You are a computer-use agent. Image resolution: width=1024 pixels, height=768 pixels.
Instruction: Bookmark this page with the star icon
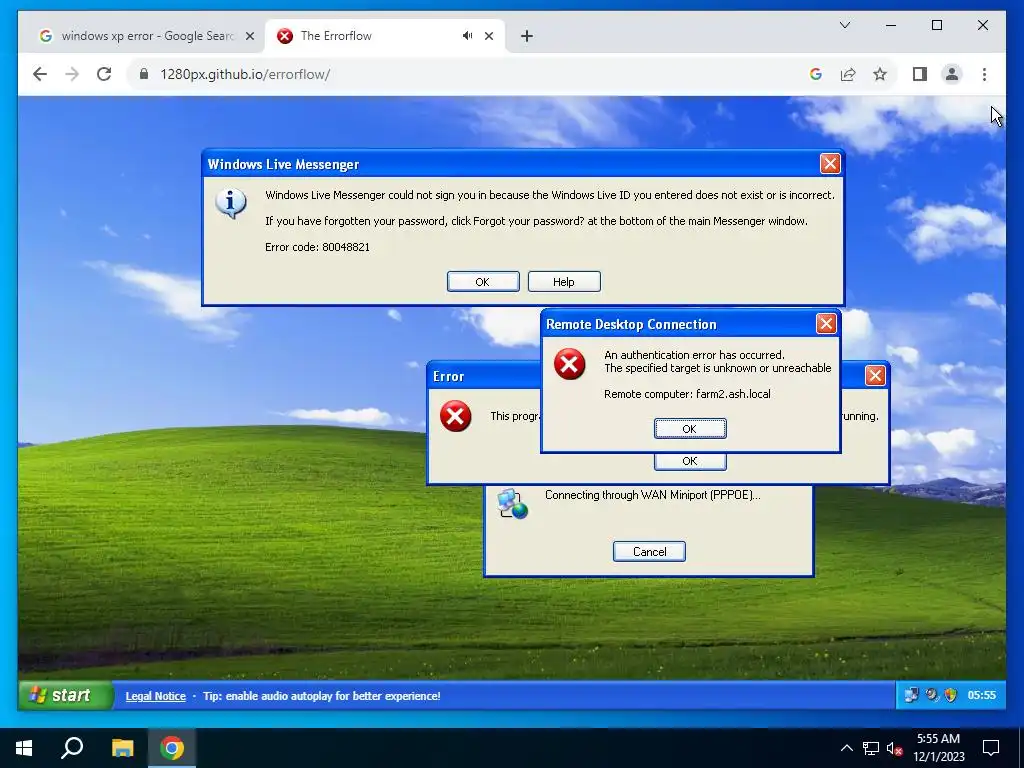tap(880, 74)
